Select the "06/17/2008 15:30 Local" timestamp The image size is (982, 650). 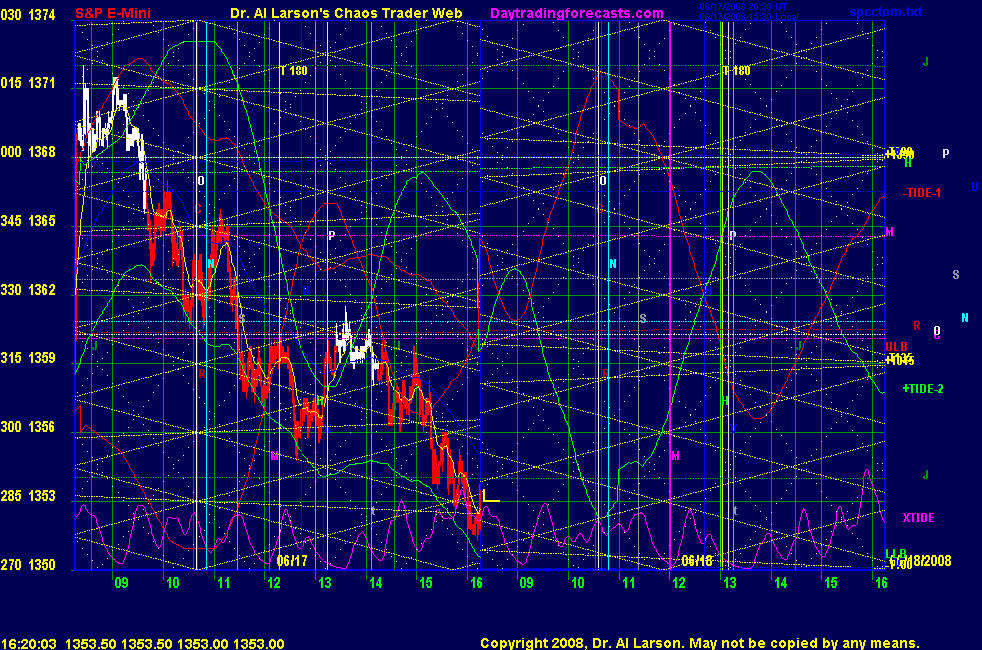pos(748,16)
